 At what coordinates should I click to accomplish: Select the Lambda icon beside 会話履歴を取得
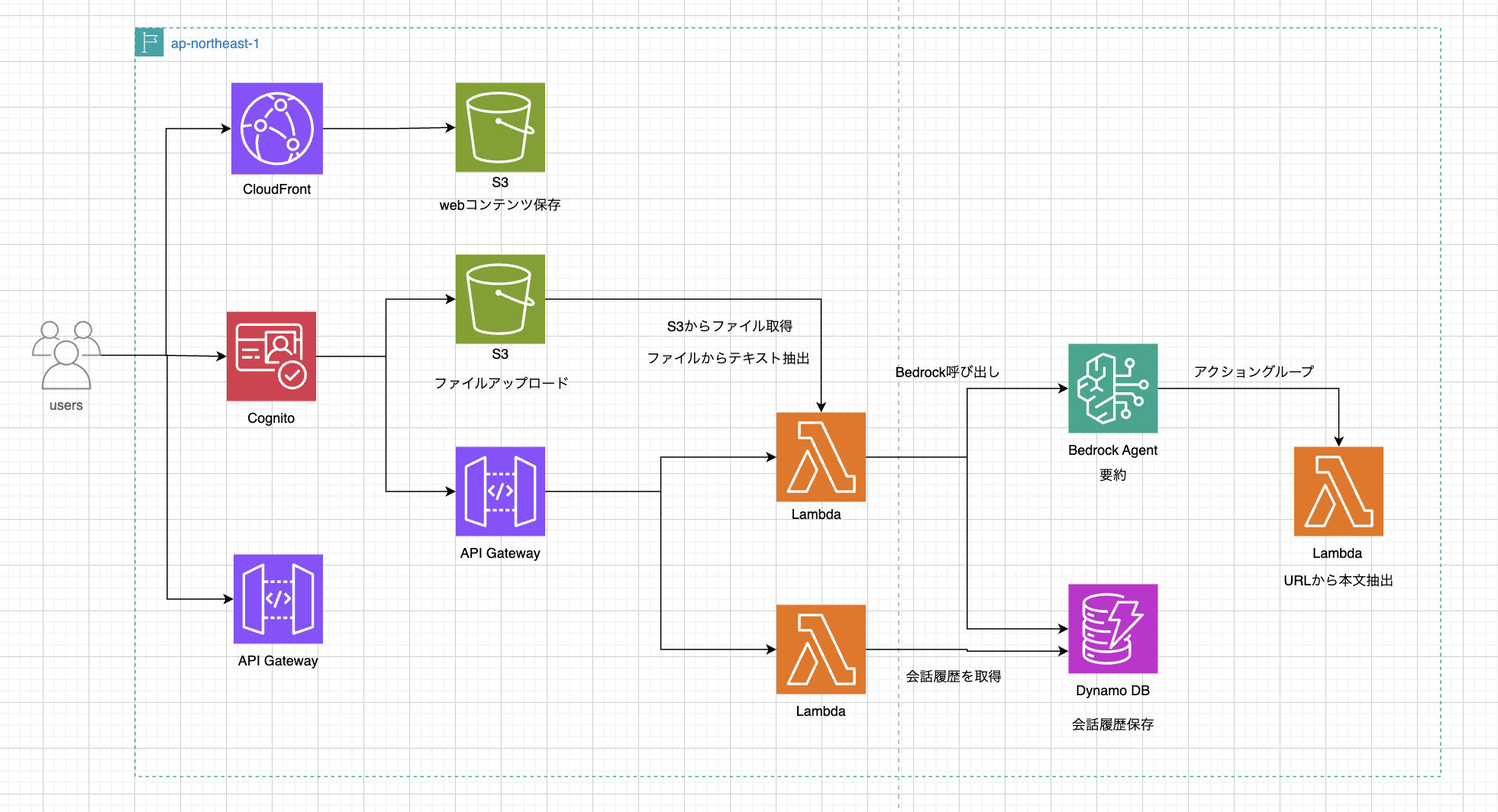tap(821, 649)
